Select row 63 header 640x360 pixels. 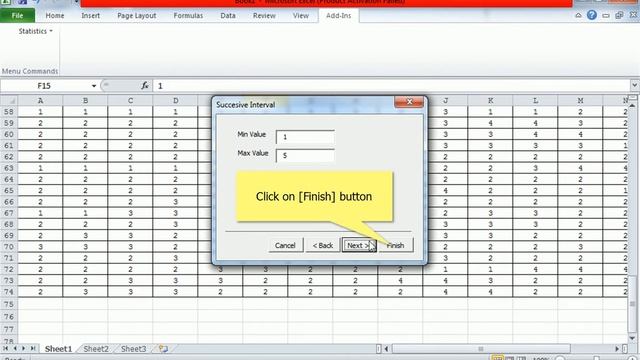[9, 168]
